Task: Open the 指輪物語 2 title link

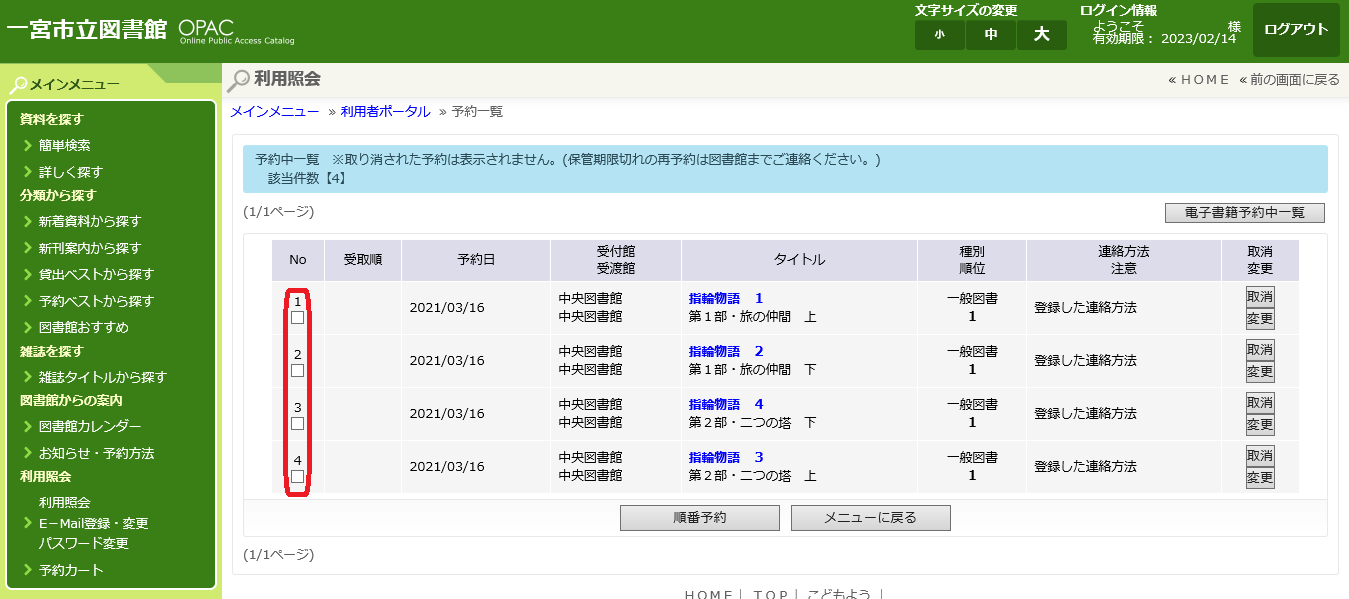Action: pyautogui.click(x=726, y=351)
